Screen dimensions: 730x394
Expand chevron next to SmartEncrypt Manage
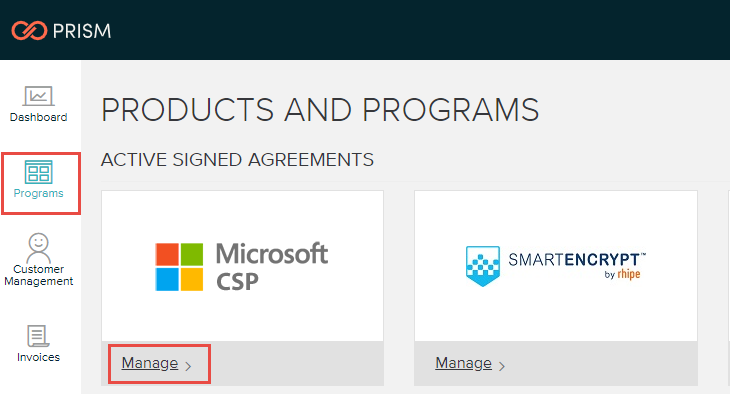[501, 367]
